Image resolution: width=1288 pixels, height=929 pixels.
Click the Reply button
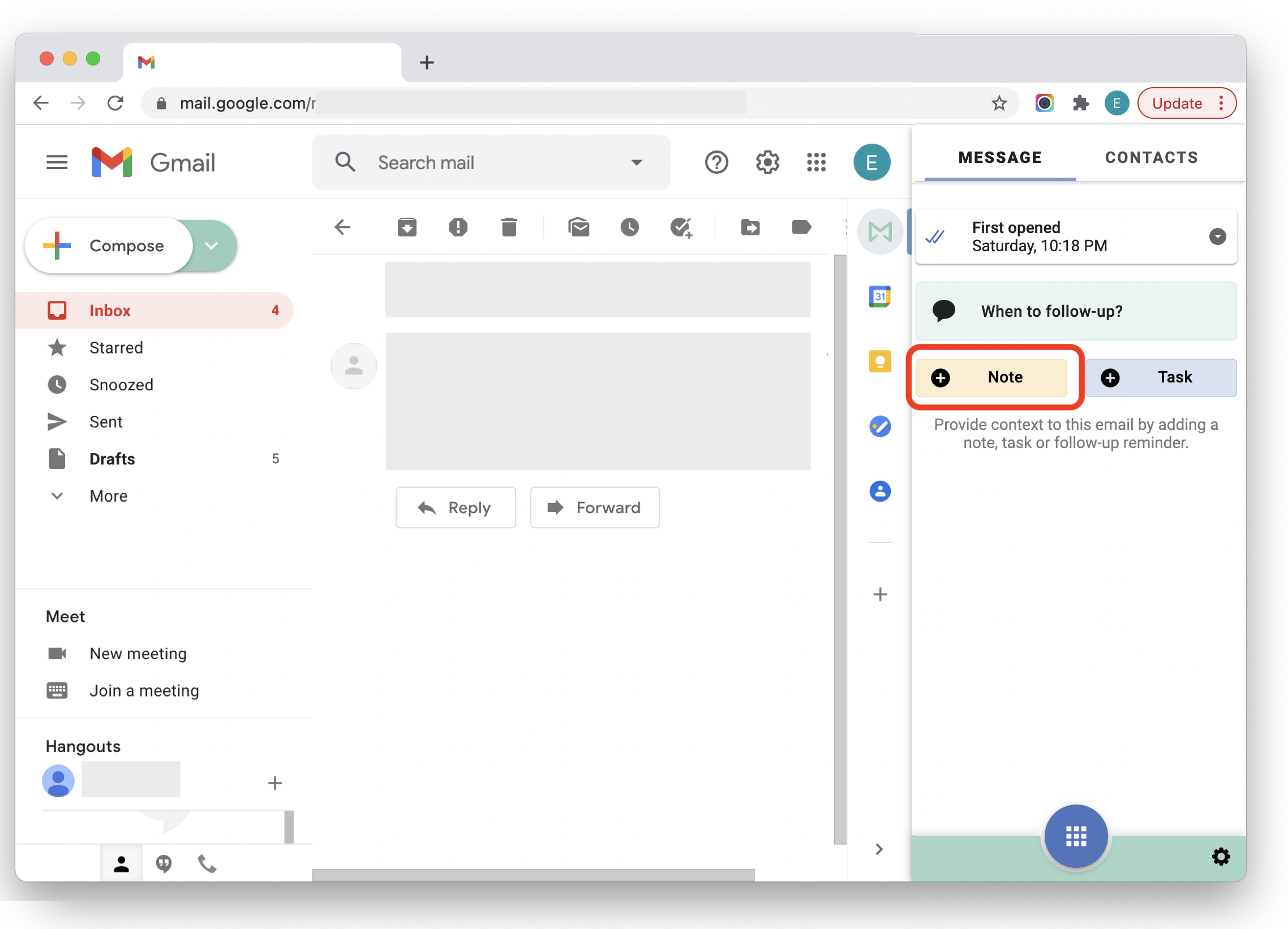(x=455, y=507)
